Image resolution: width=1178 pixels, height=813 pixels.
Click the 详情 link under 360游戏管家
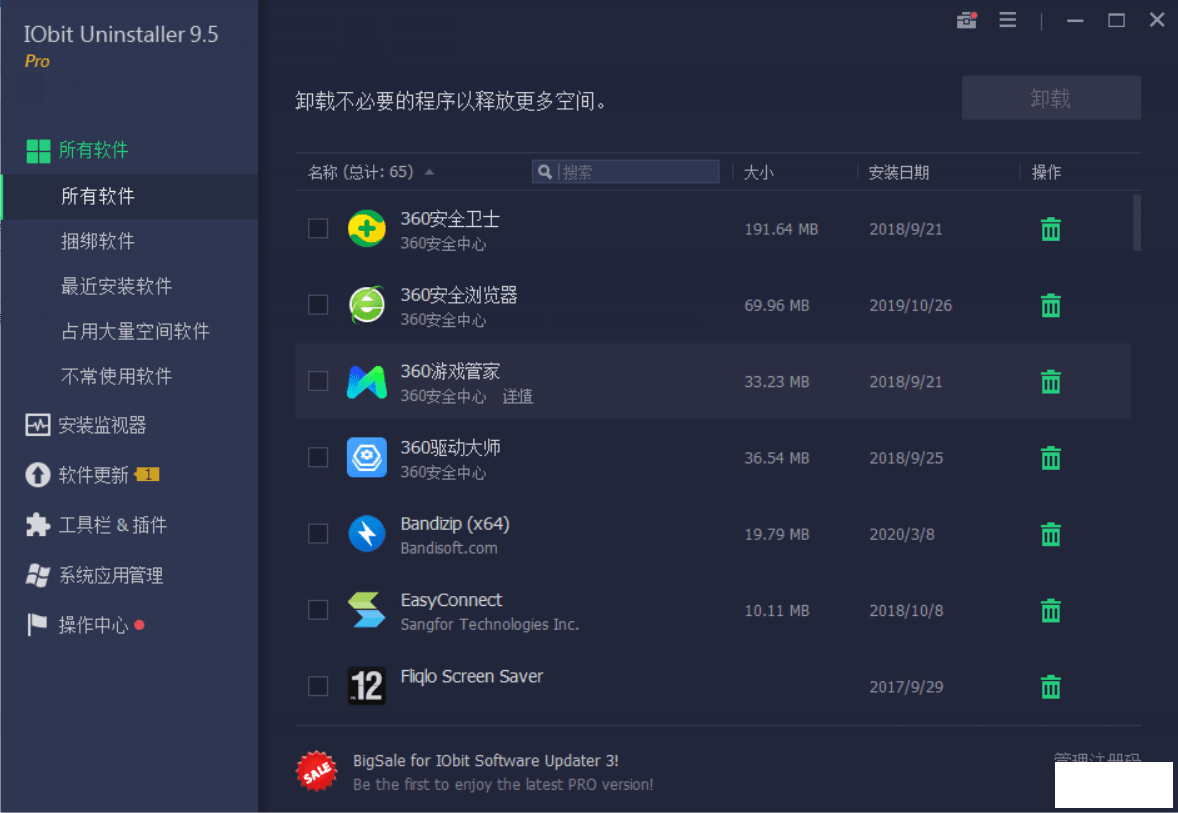click(x=518, y=397)
